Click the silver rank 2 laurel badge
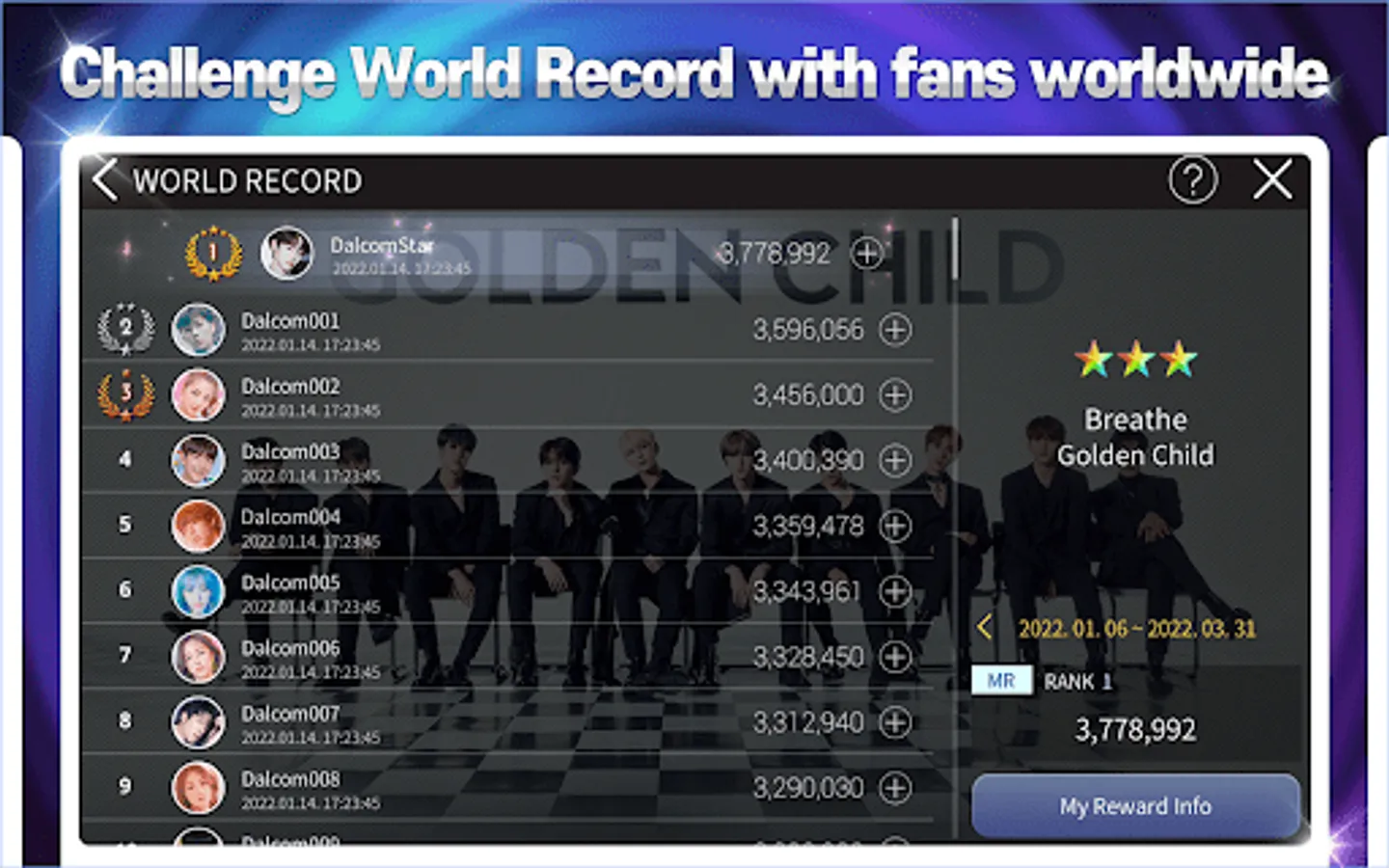 (x=125, y=329)
